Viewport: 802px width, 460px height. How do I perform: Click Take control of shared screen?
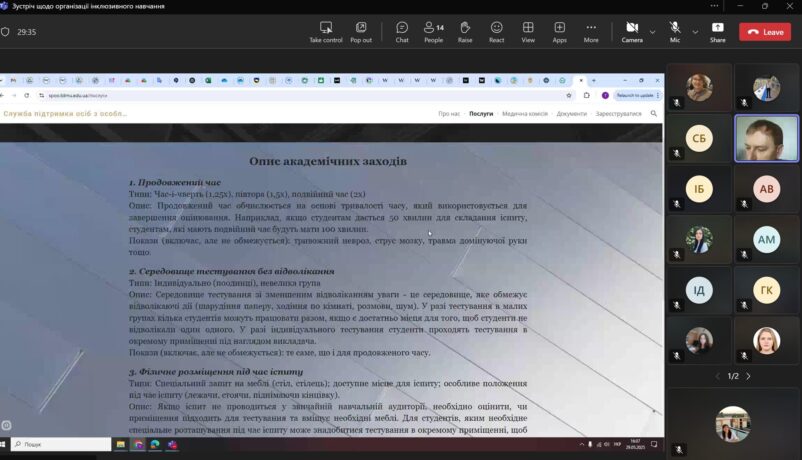(326, 31)
